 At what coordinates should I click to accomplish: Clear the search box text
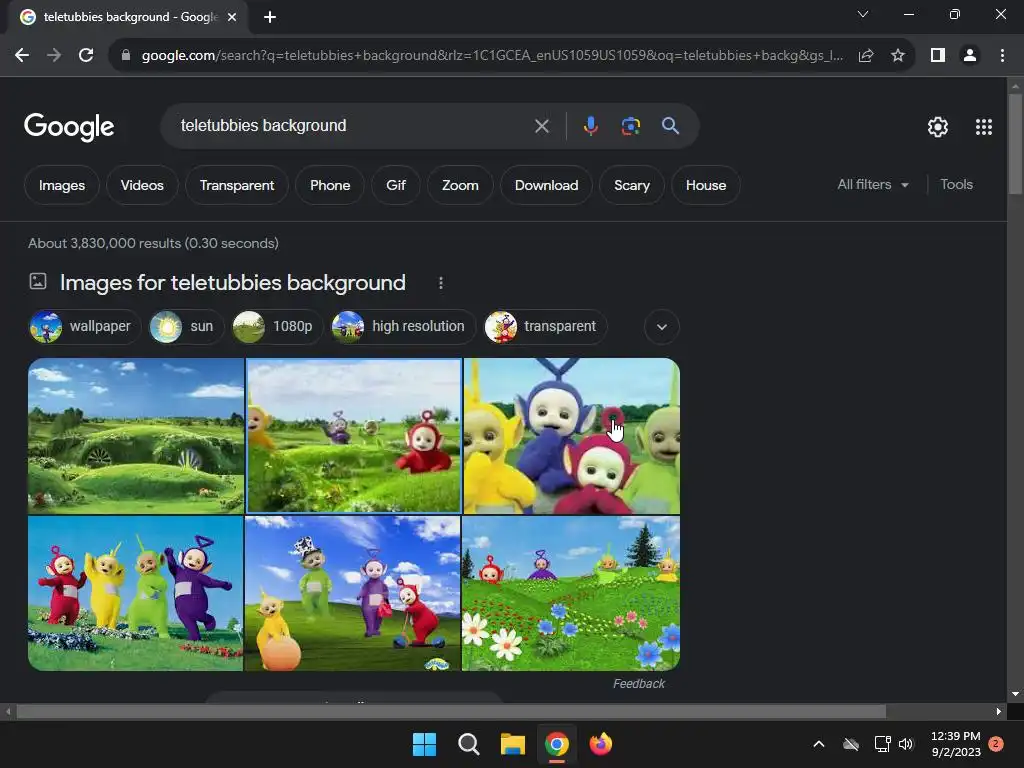click(541, 126)
